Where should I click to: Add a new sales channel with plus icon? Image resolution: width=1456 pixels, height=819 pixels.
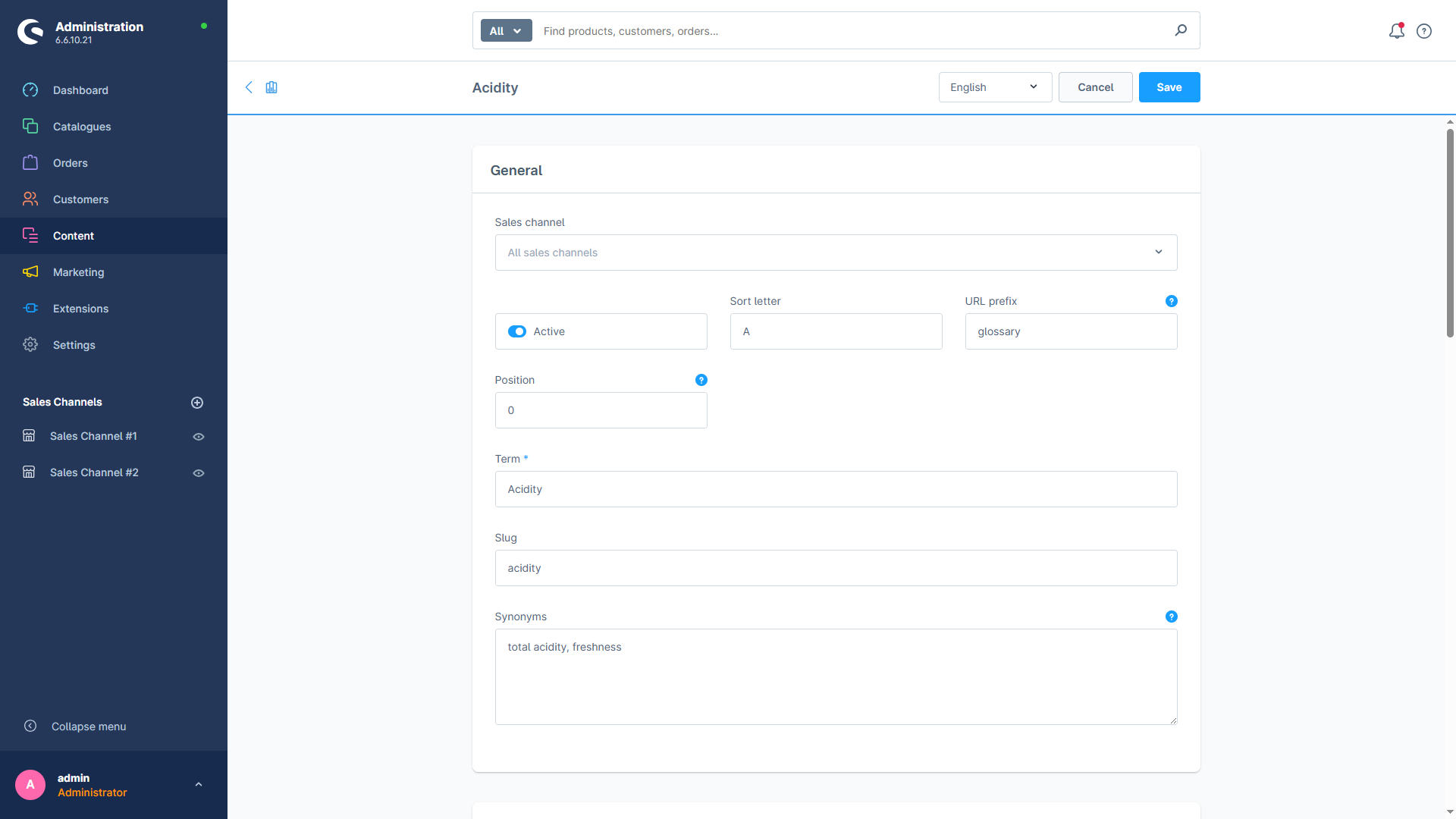[x=197, y=403]
